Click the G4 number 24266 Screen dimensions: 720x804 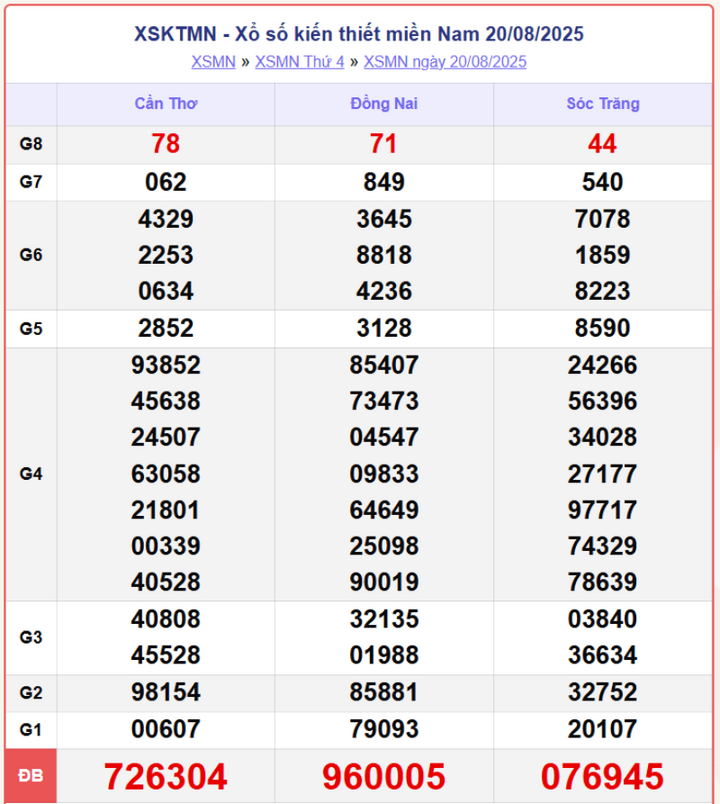click(x=603, y=365)
